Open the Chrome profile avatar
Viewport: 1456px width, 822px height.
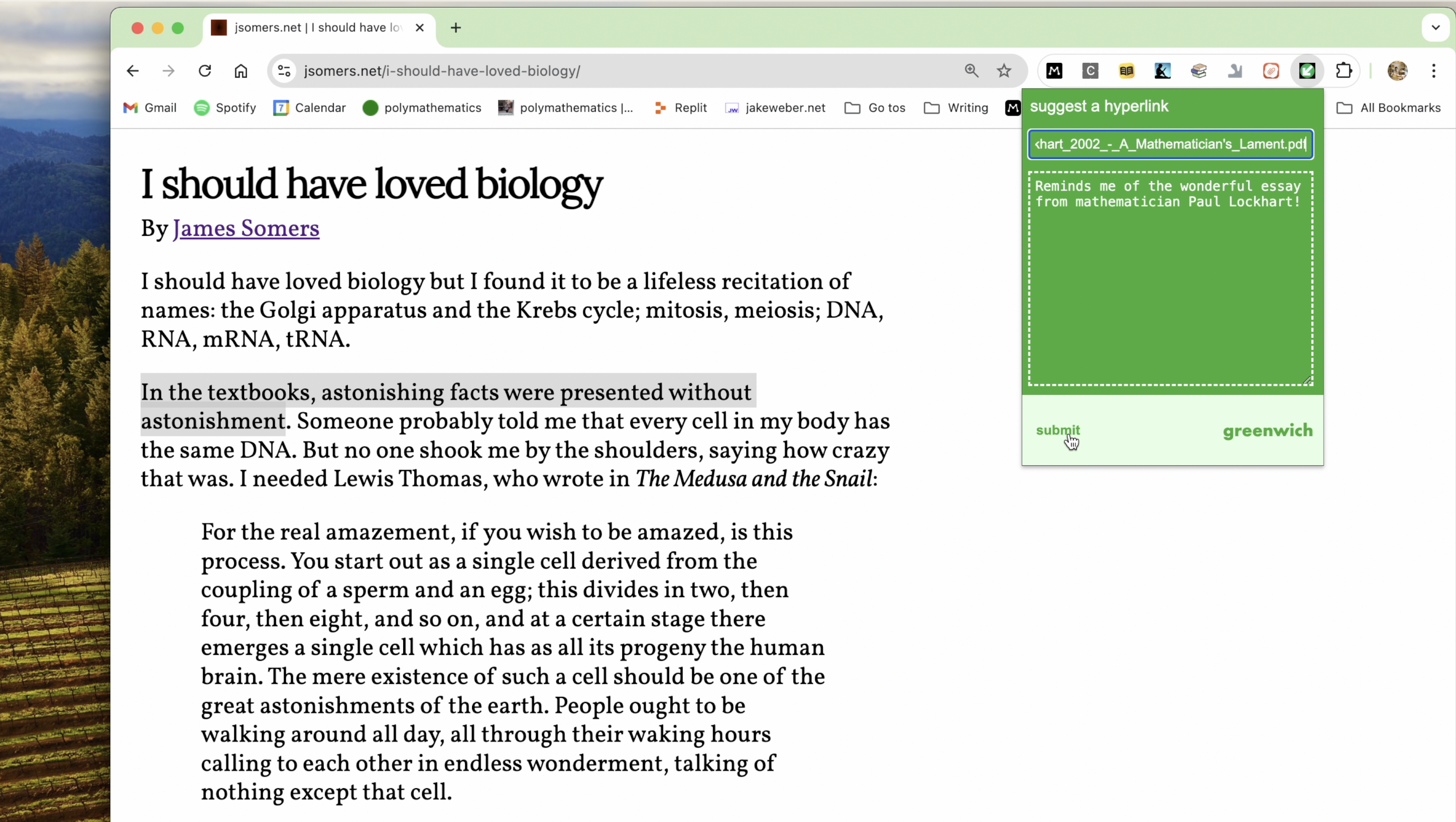click(1397, 71)
